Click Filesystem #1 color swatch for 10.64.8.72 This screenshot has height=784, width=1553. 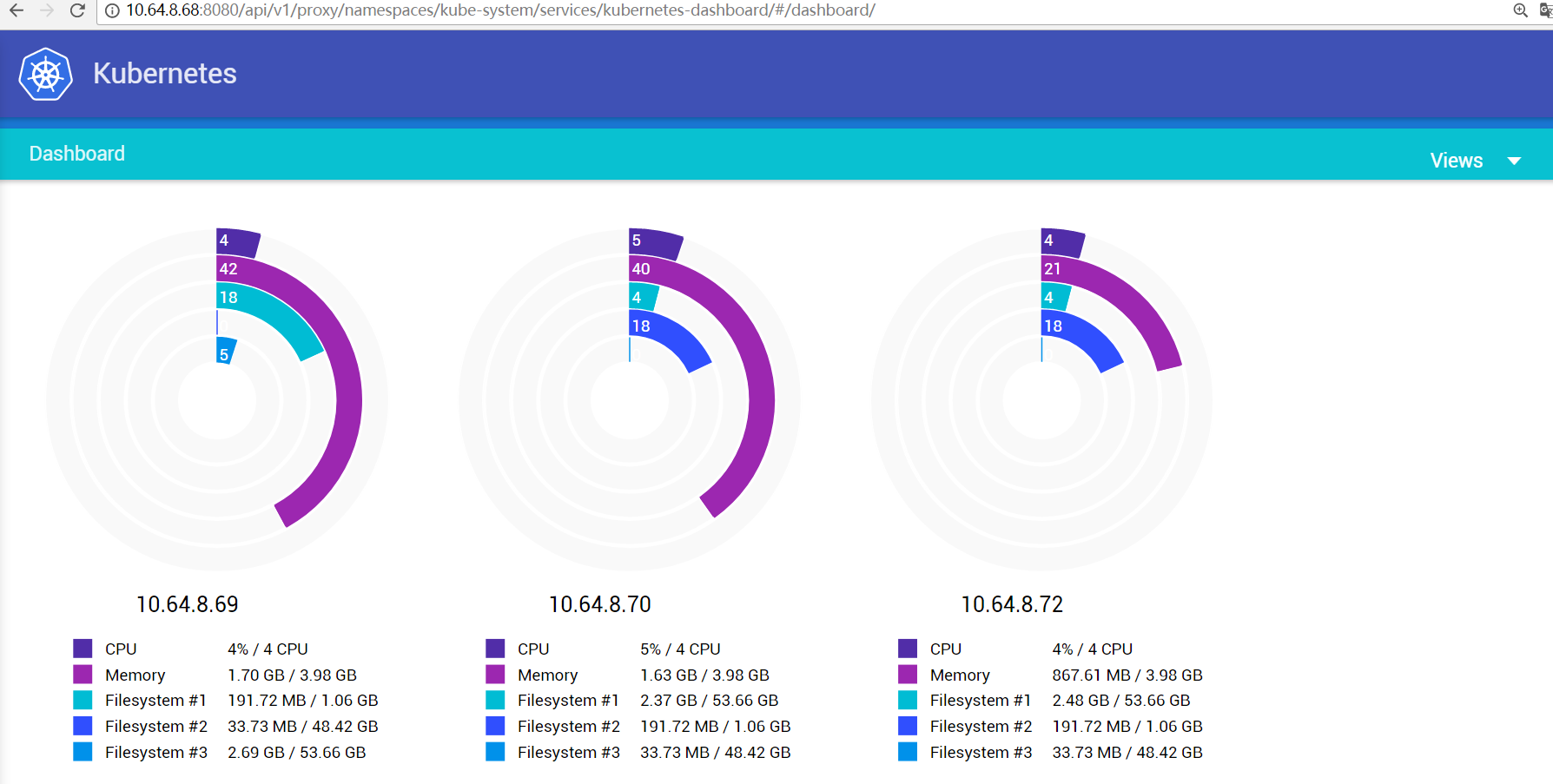tap(908, 700)
